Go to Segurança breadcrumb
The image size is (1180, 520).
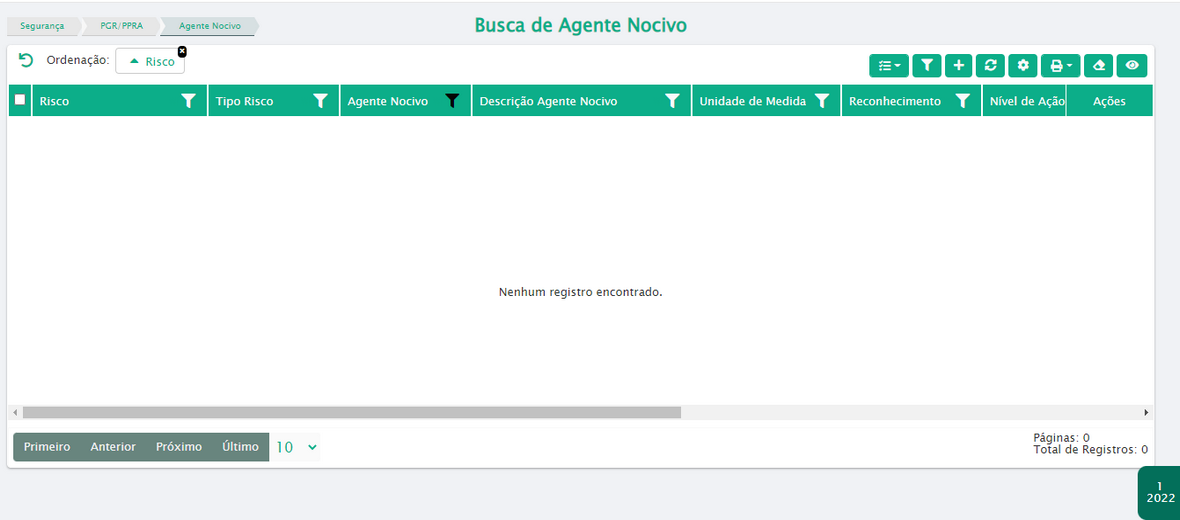(42, 26)
